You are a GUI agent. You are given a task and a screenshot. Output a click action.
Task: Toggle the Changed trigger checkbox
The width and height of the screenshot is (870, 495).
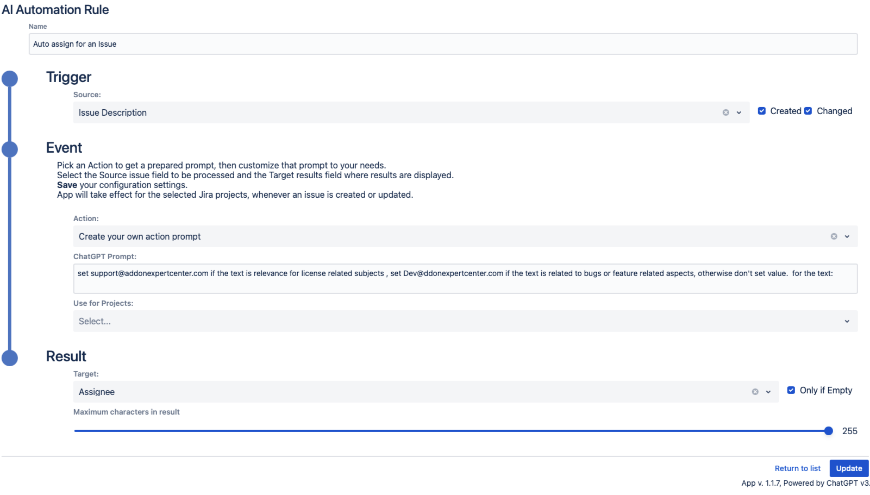point(808,111)
